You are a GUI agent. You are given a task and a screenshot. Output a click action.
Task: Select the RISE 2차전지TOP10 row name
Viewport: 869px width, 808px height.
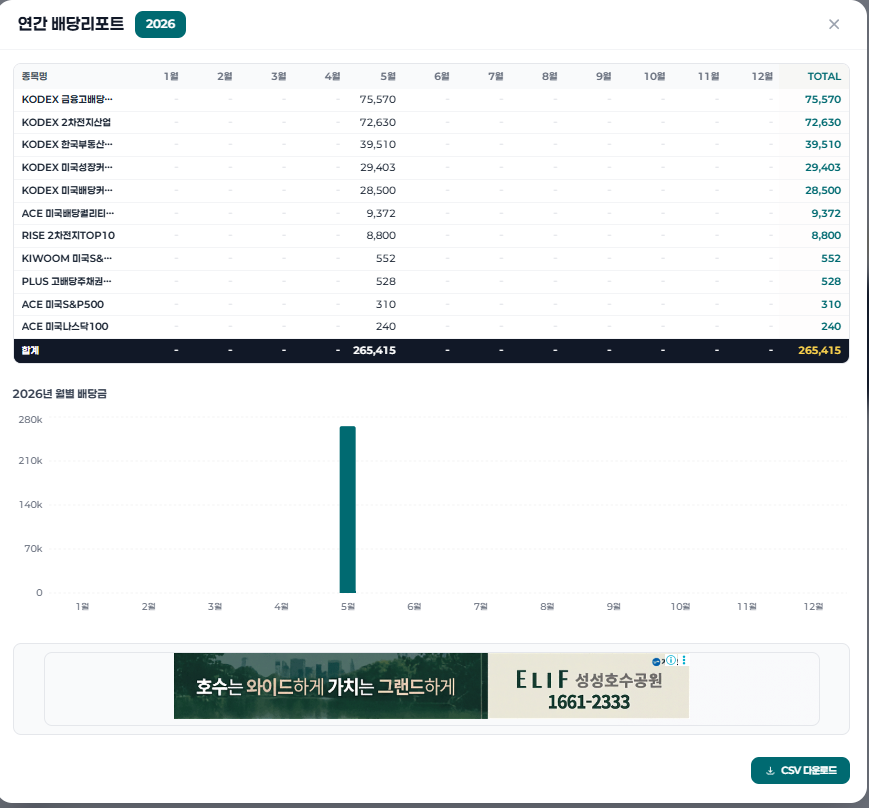68,236
